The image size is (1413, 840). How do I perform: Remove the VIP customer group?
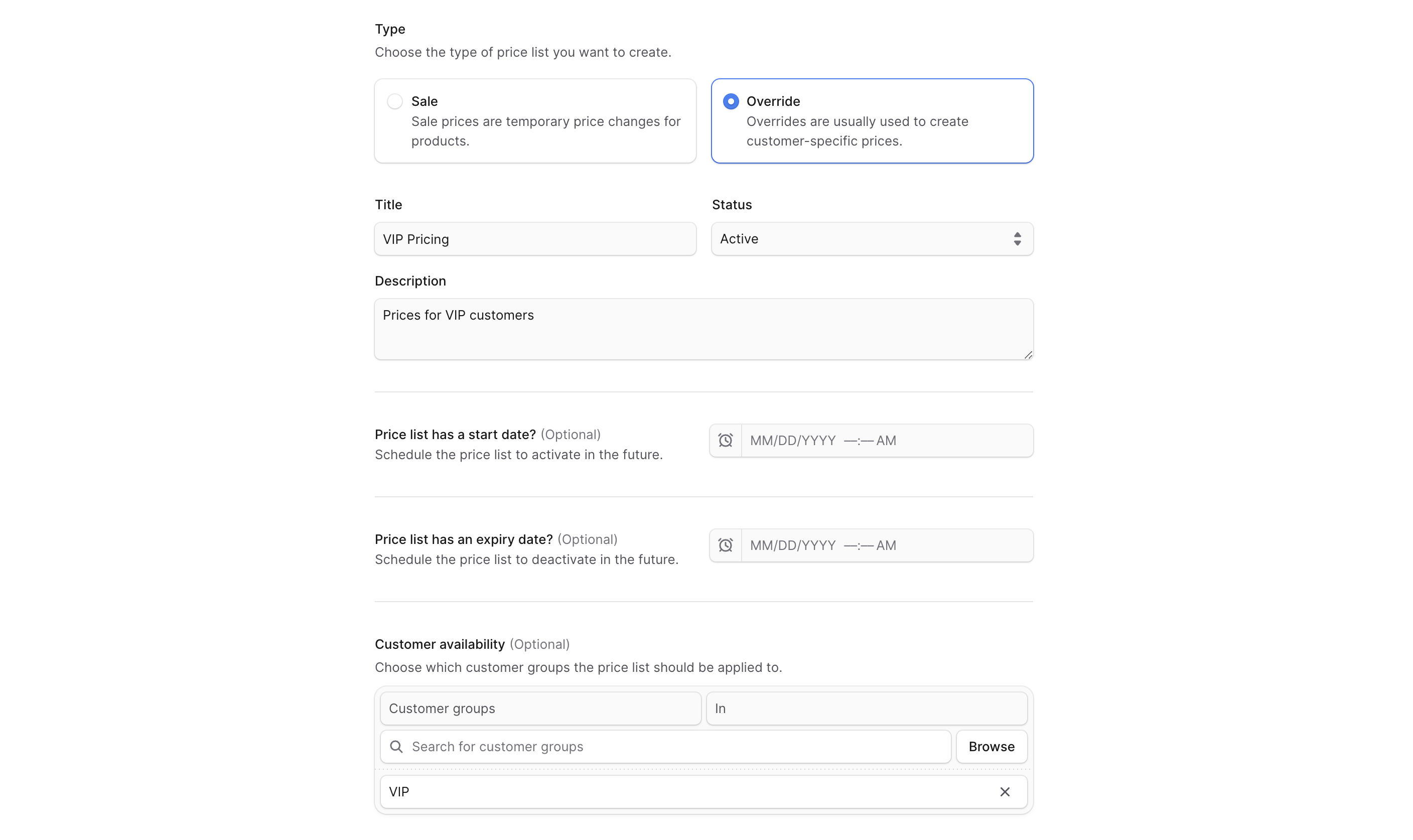pos(1005,792)
